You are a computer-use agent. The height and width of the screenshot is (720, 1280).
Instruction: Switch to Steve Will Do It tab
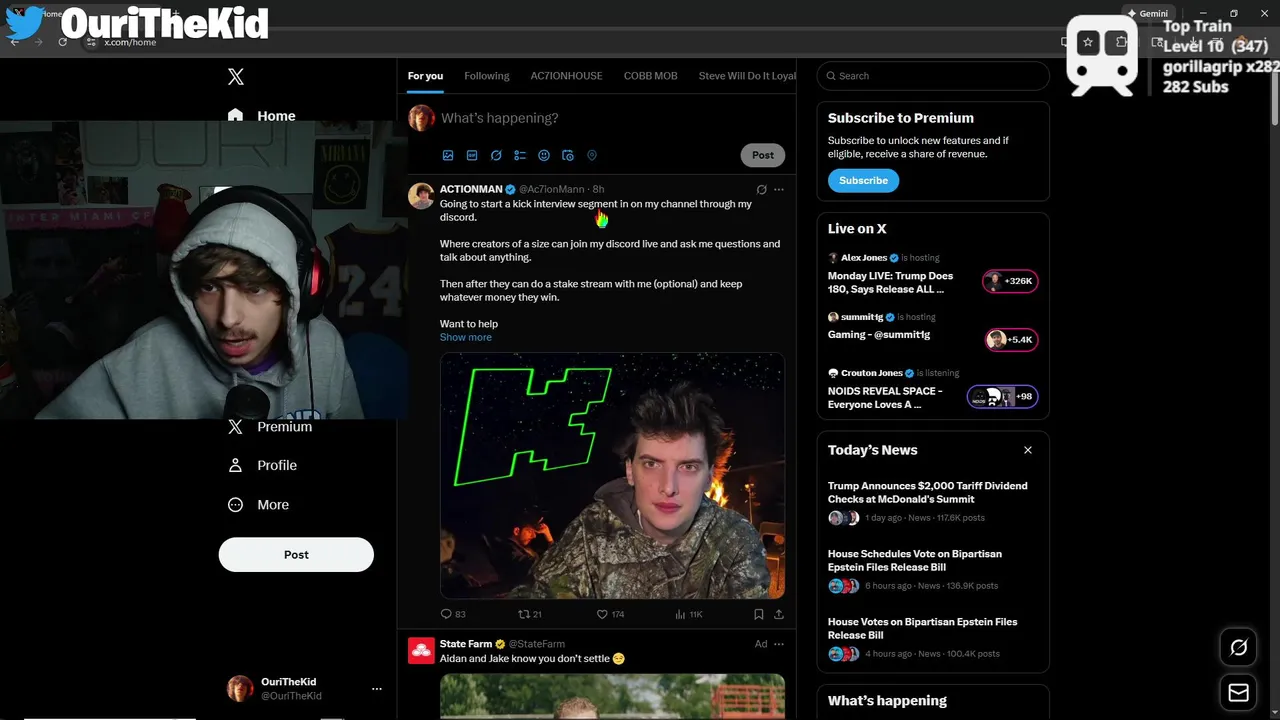coord(747,76)
